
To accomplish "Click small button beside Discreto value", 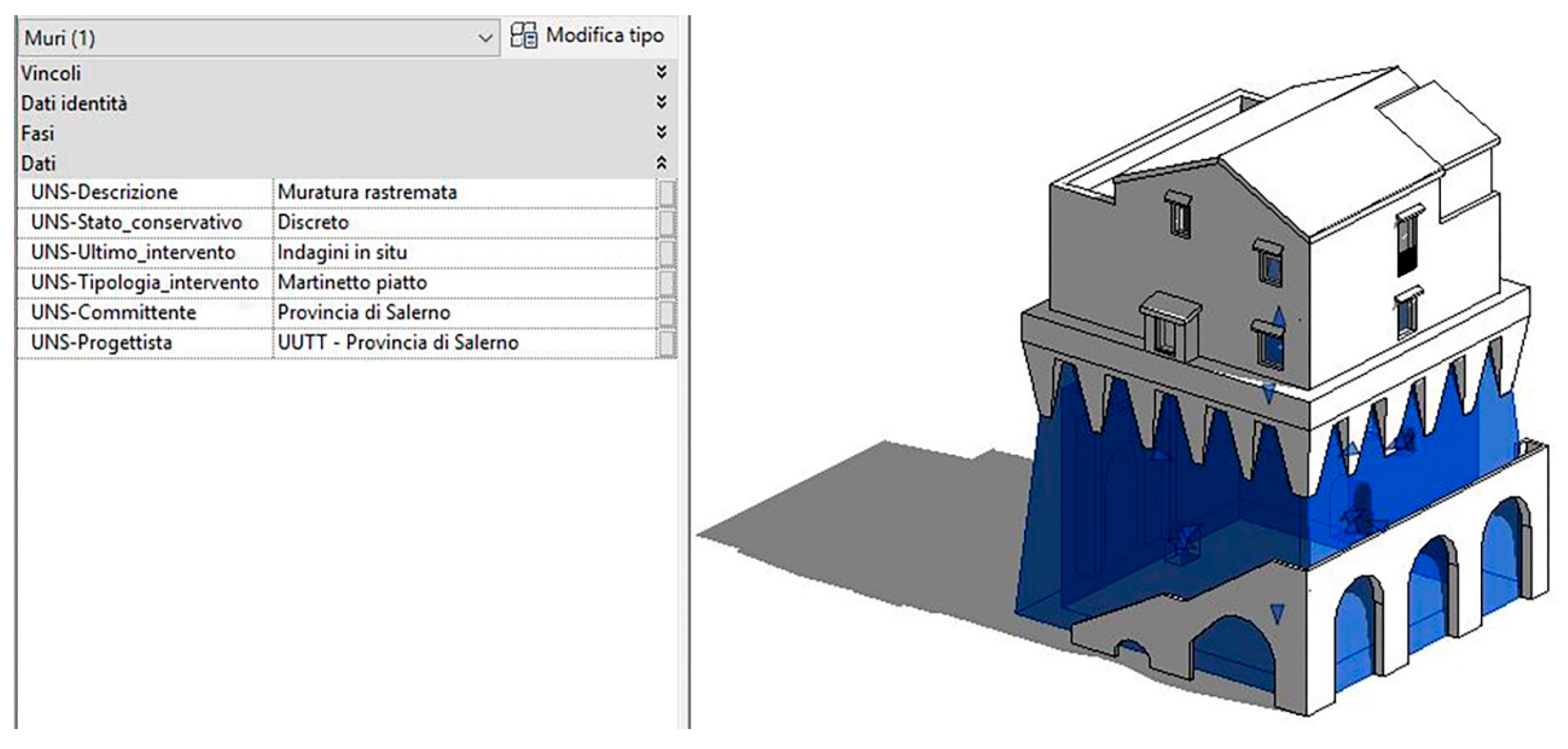I will pyautogui.click(x=666, y=222).
